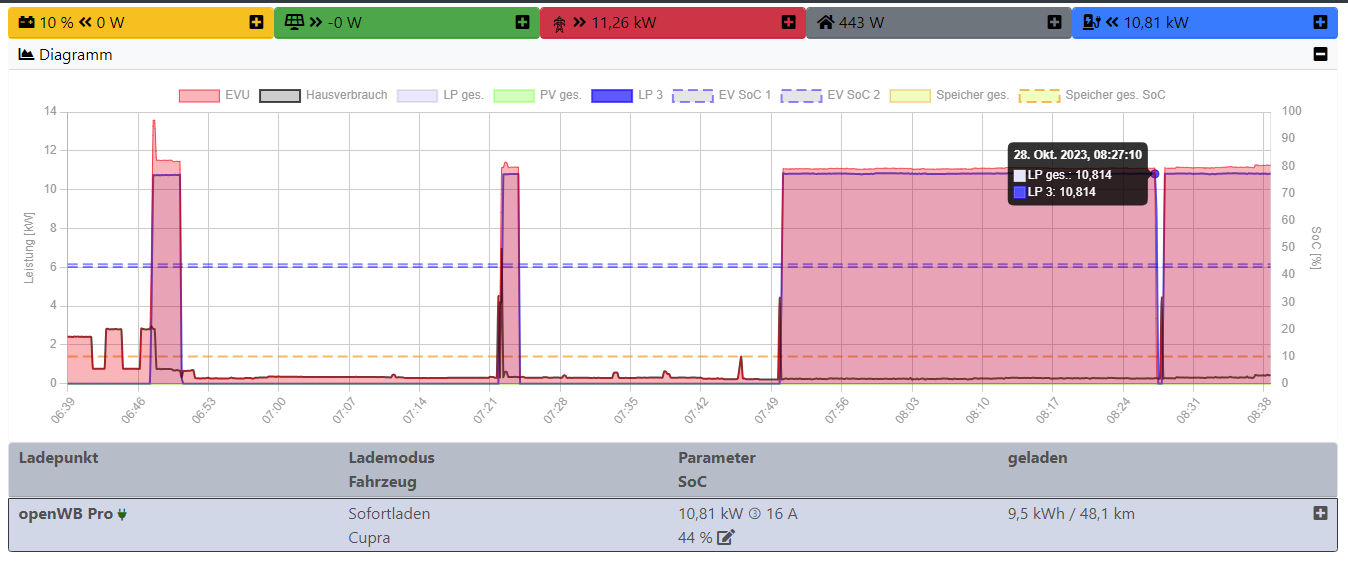Select the Cupra vehicle name
Screen dimensions: 1348x562
pyautogui.click(x=369, y=538)
